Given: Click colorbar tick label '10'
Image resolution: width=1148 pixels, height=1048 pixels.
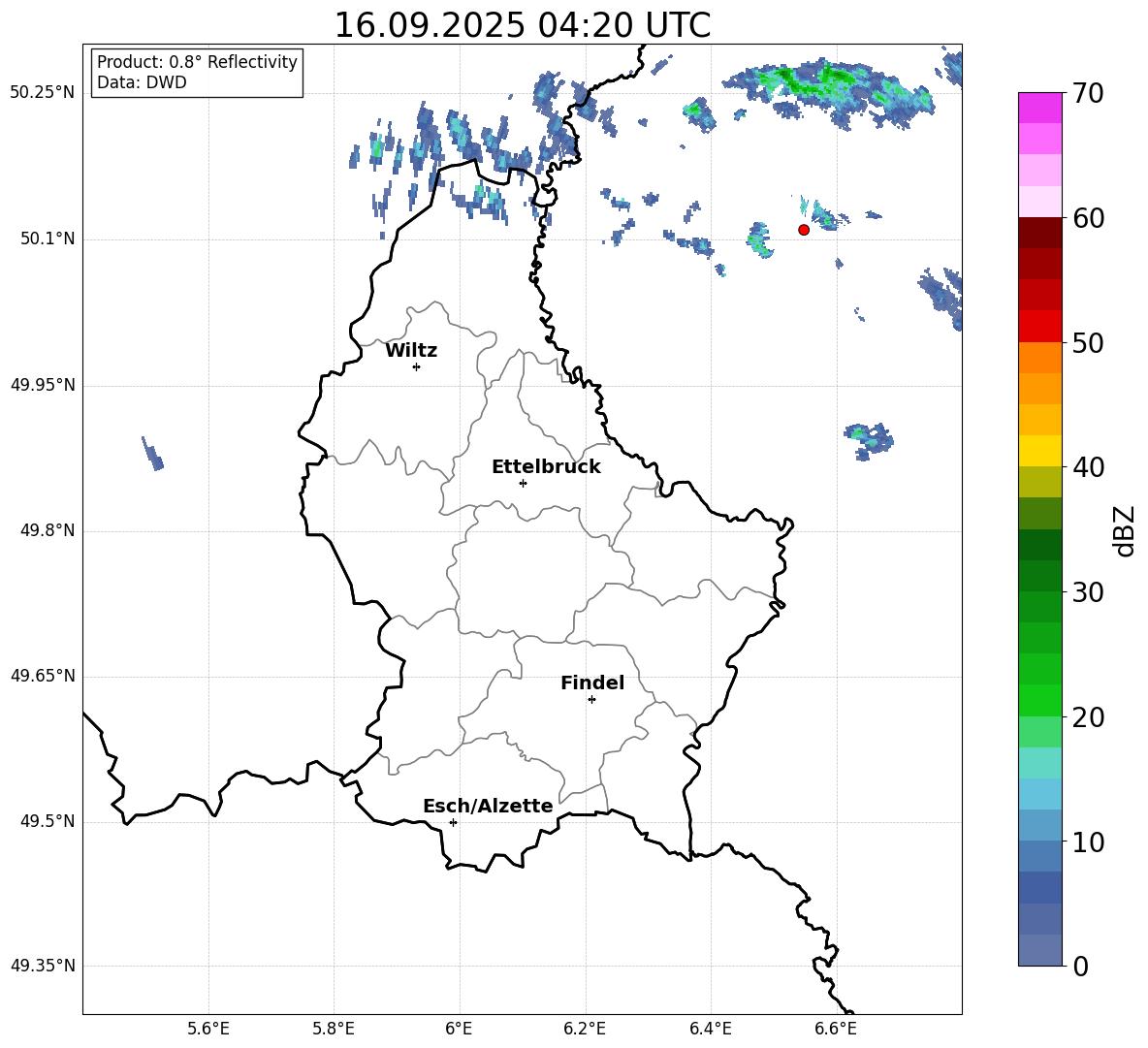Looking at the screenshot, I should [1088, 842].
